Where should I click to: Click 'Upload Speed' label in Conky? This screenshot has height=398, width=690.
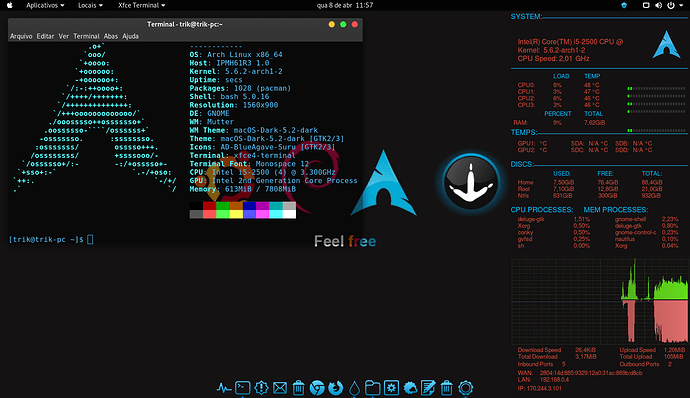pyautogui.click(x=638, y=350)
